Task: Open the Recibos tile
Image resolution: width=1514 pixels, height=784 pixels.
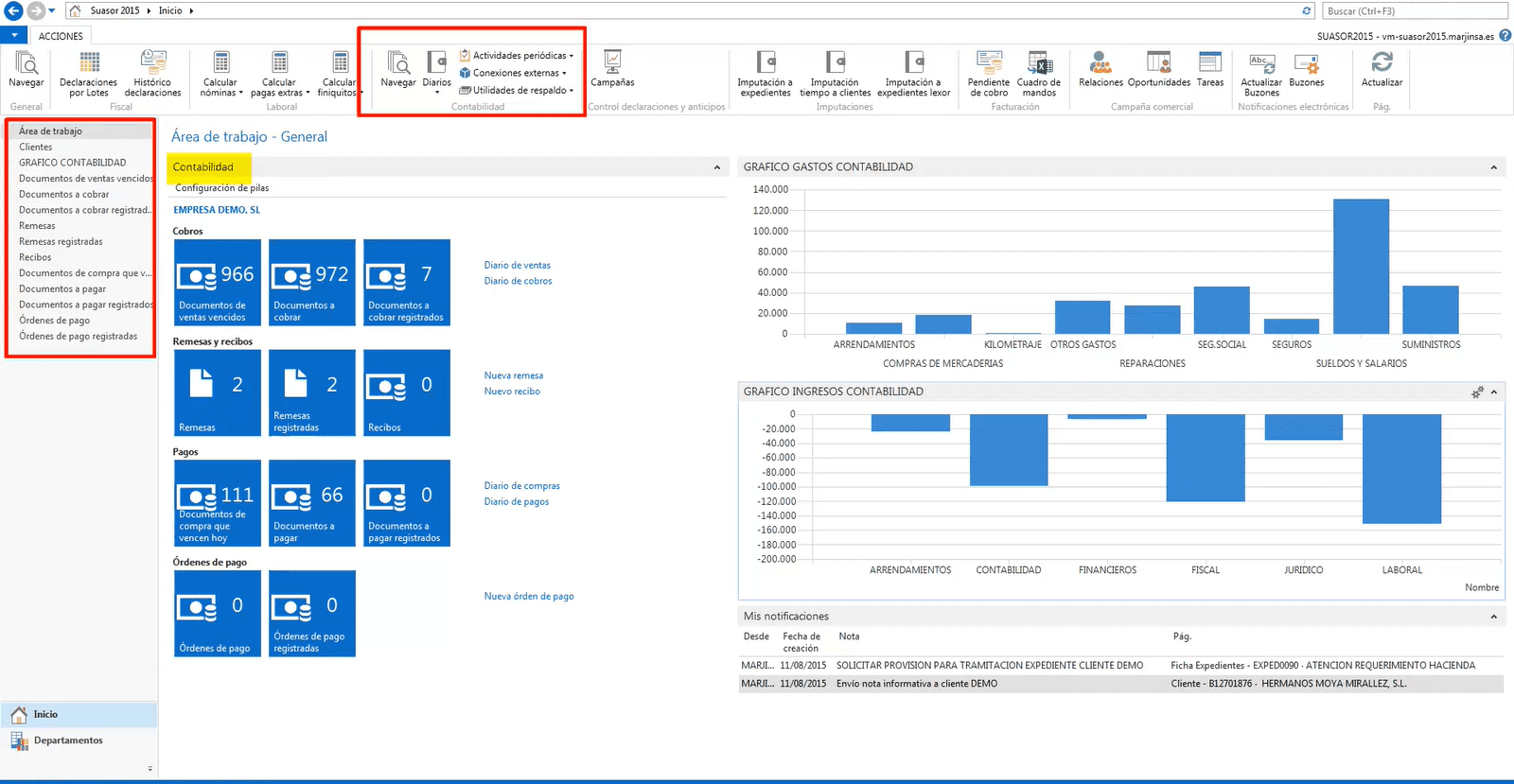Action: point(407,392)
